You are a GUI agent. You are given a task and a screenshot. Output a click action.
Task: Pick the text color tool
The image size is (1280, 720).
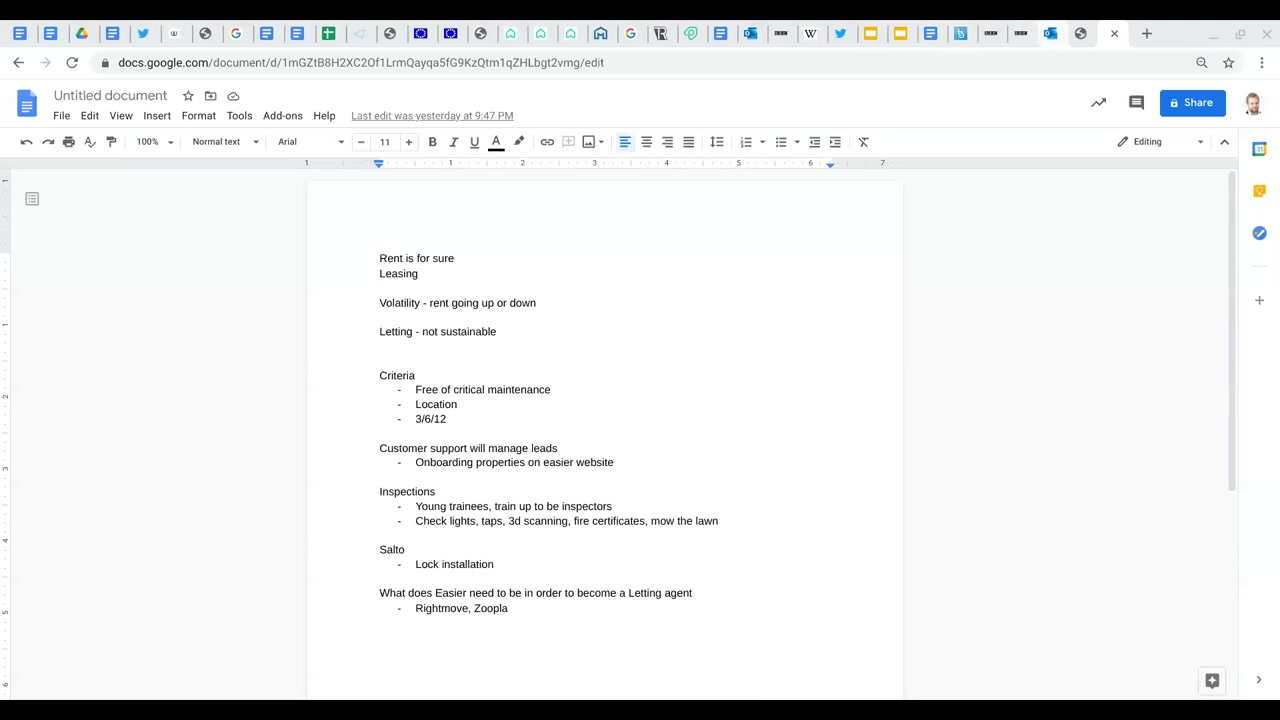tap(496, 142)
